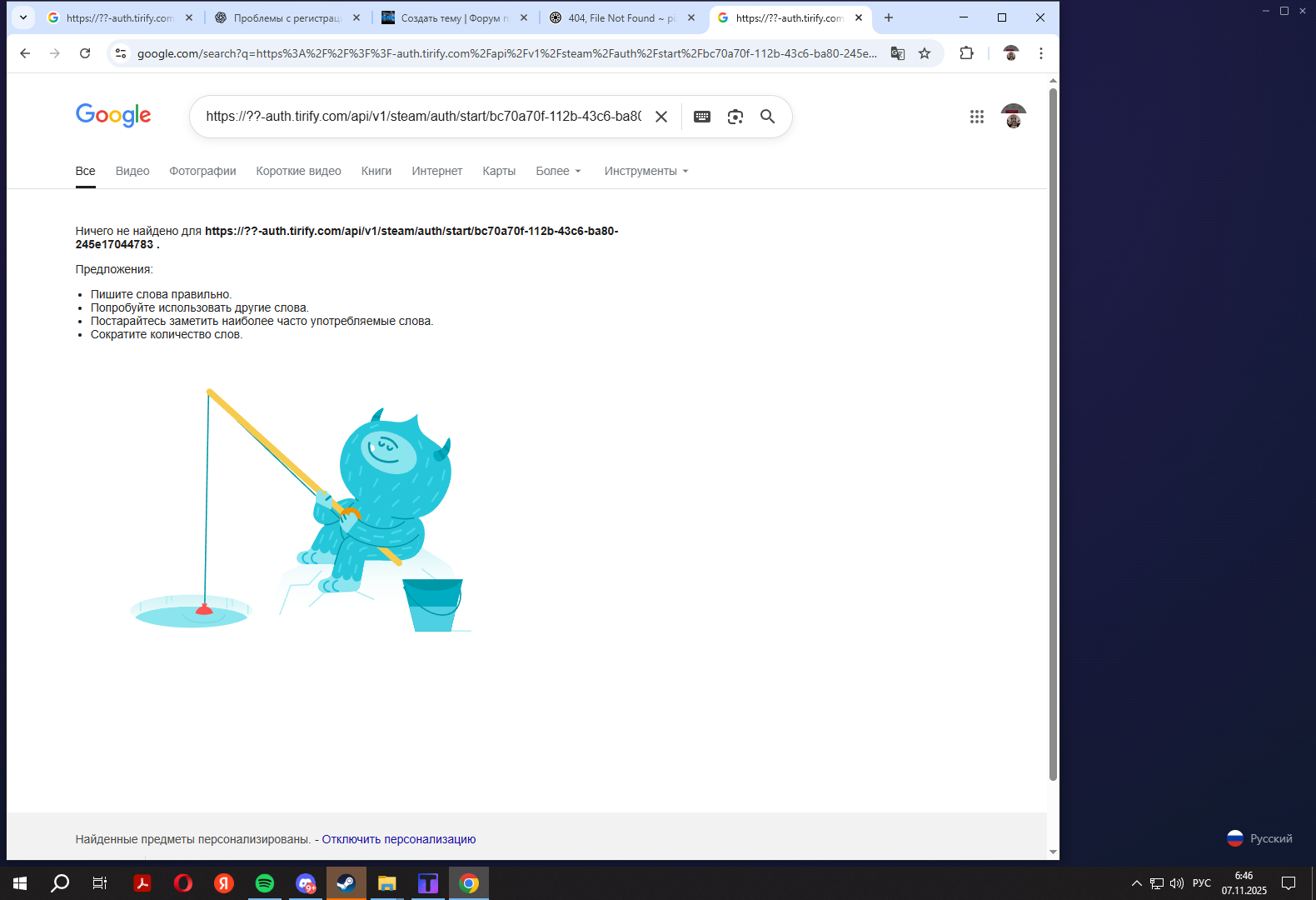This screenshot has height=900, width=1316.
Task: Clear the search query with X icon
Action: click(661, 117)
